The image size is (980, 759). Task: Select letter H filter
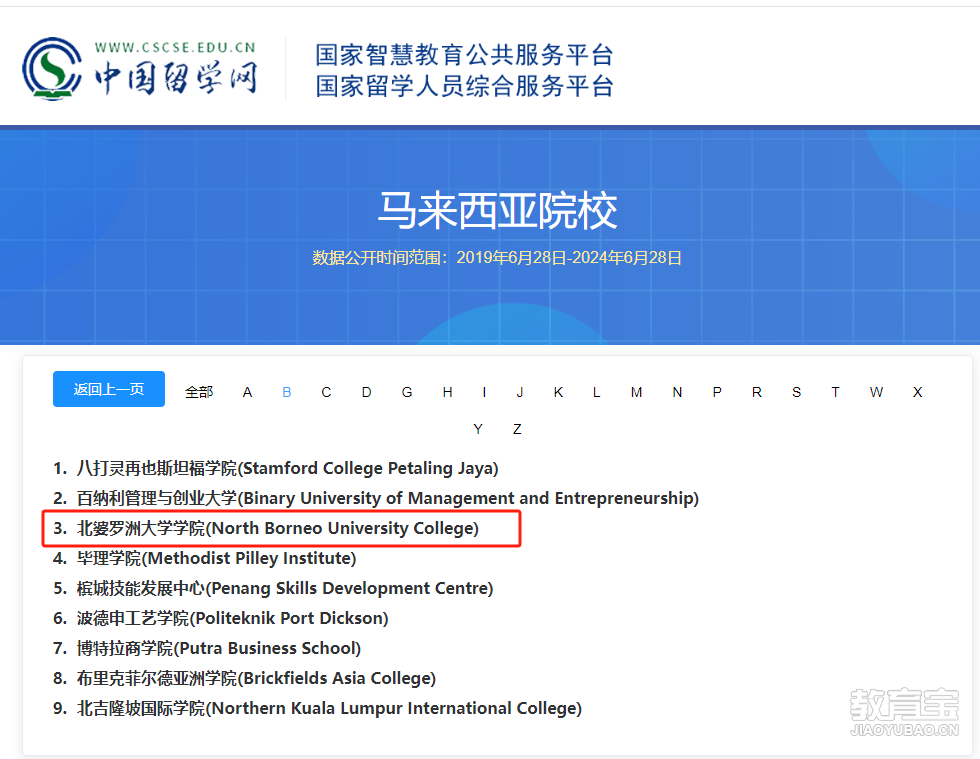[x=448, y=392]
